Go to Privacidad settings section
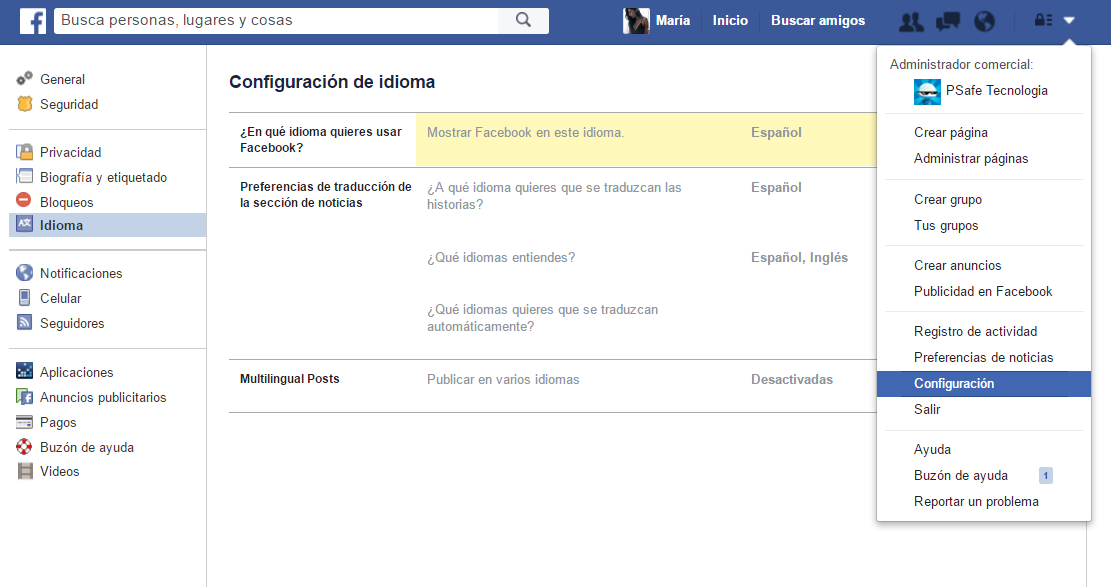Viewport: 1111px width, 587px height. click(x=70, y=153)
